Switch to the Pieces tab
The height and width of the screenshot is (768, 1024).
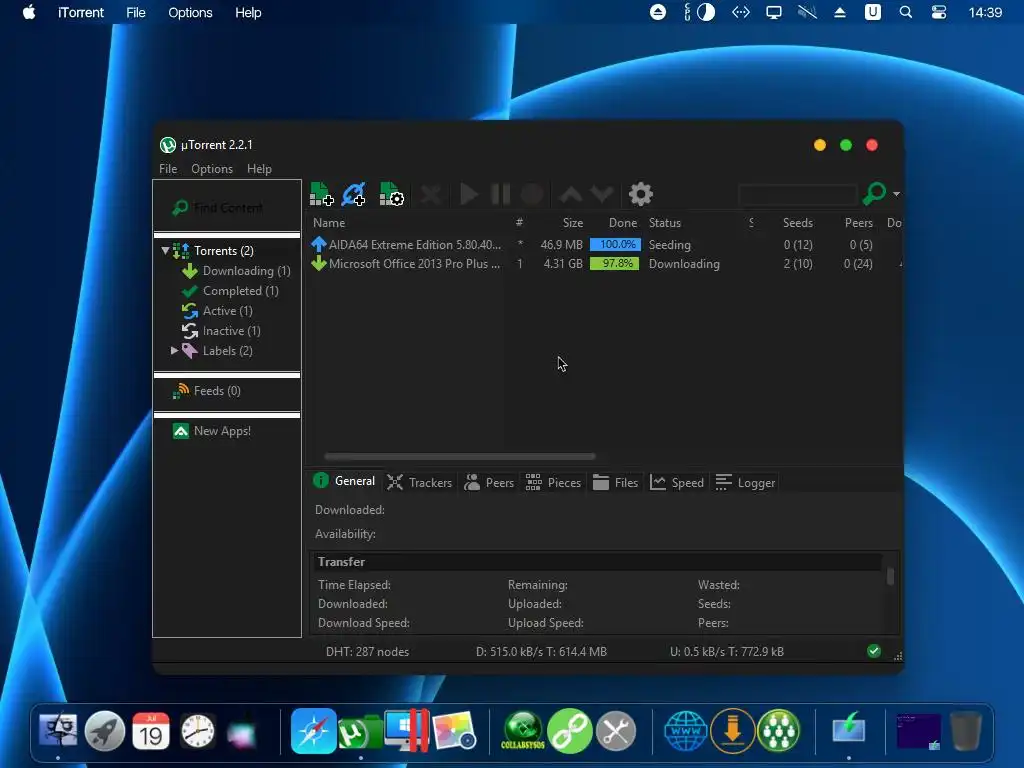point(553,483)
